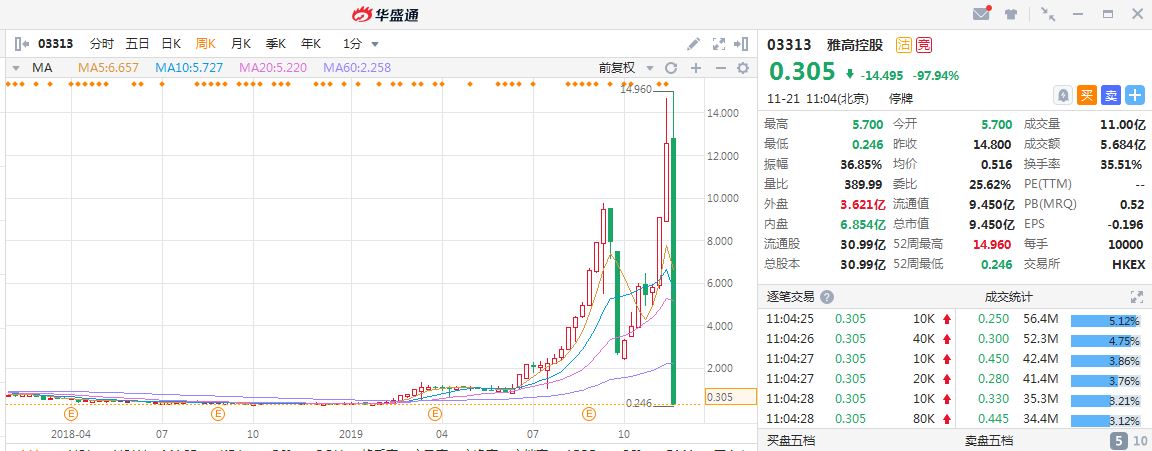Set a price alert with the bell icon
This screenshot has width=1152, height=451.
point(1062,95)
